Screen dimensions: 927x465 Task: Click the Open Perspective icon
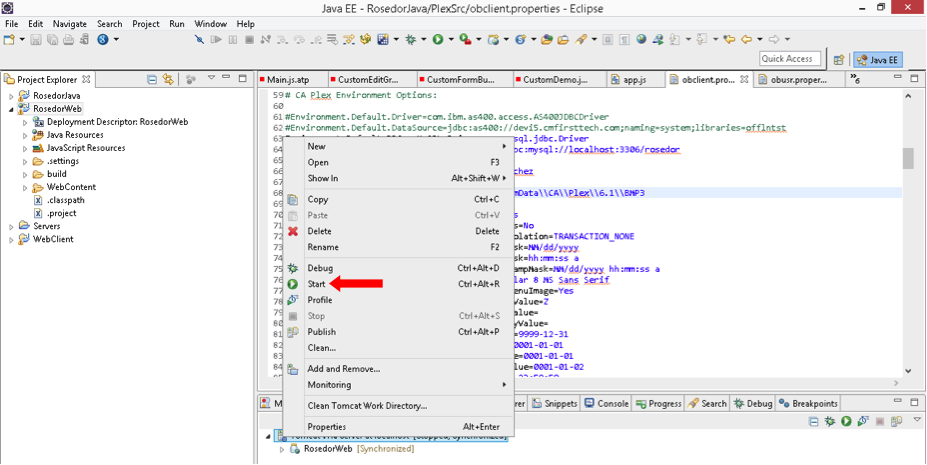[838, 59]
